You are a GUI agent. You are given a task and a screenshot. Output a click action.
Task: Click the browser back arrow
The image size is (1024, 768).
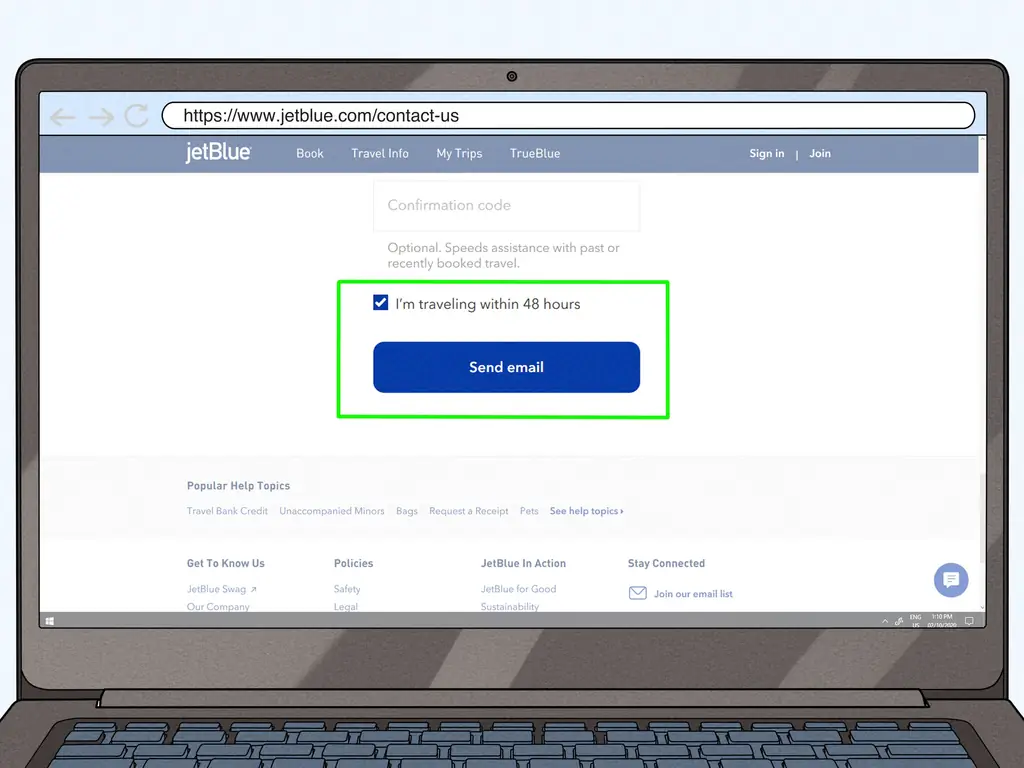click(63, 117)
